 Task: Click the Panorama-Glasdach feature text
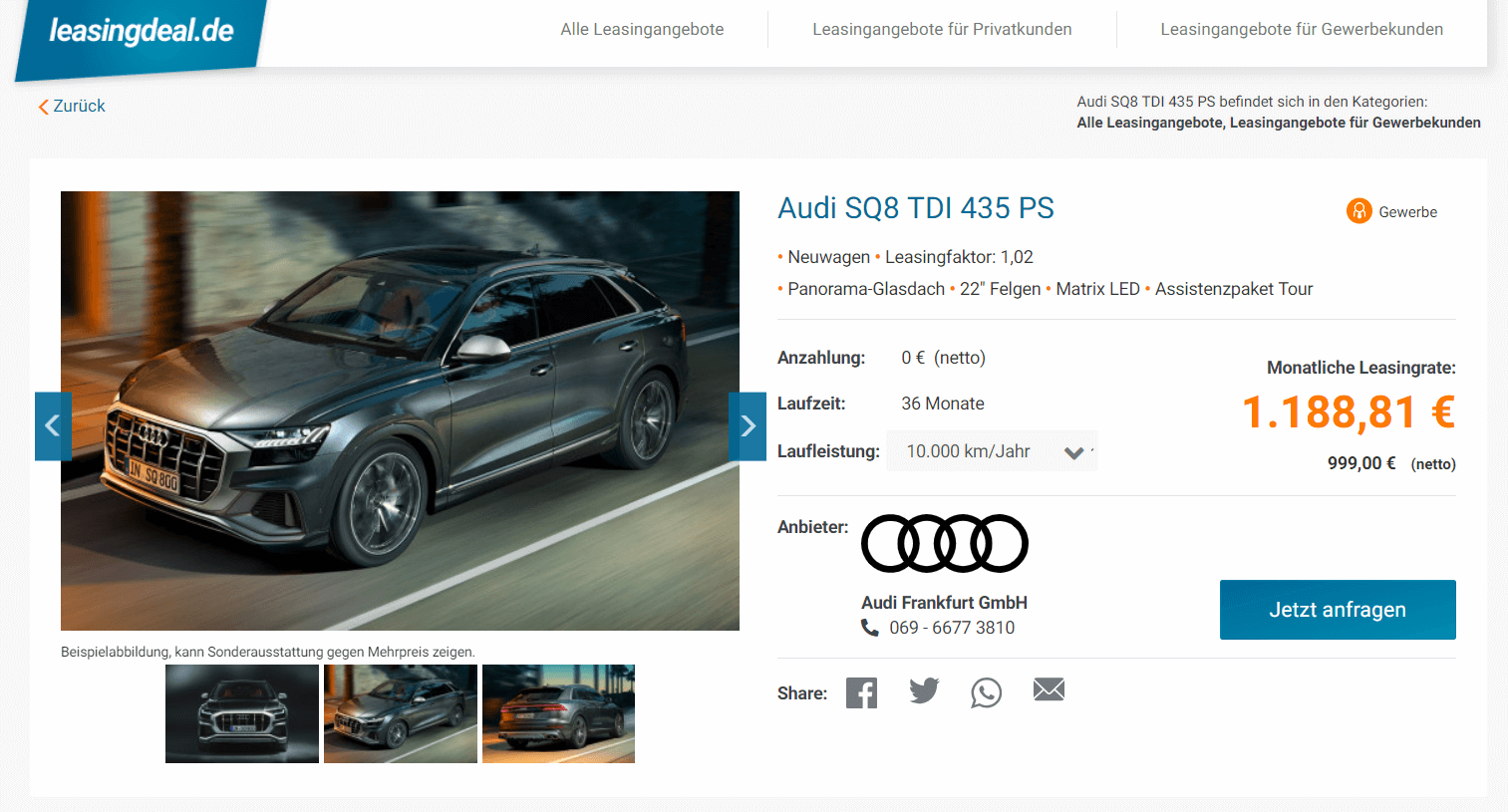pyautogui.click(x=866, y=289)
